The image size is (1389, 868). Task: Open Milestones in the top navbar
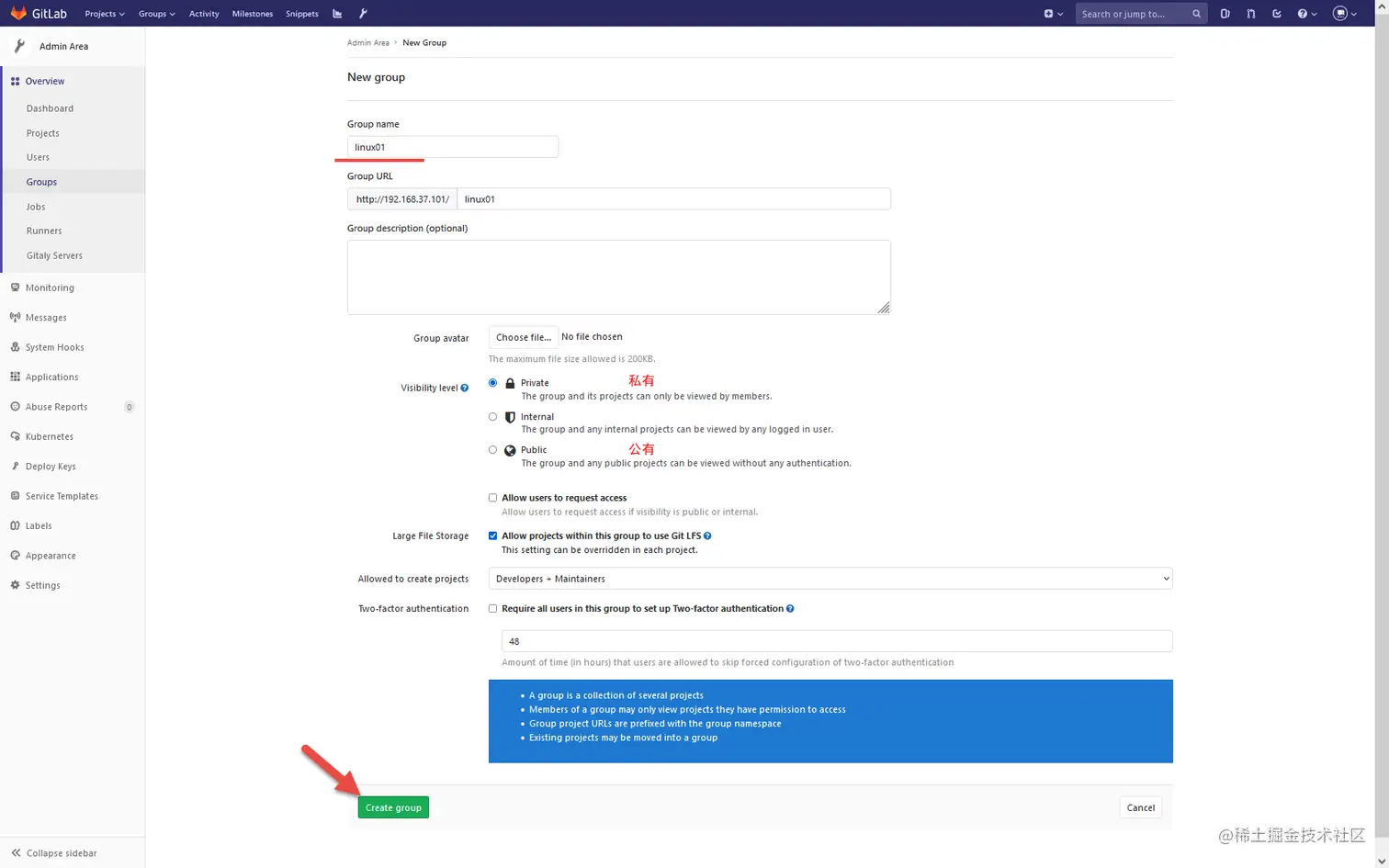tap(253, 14)
